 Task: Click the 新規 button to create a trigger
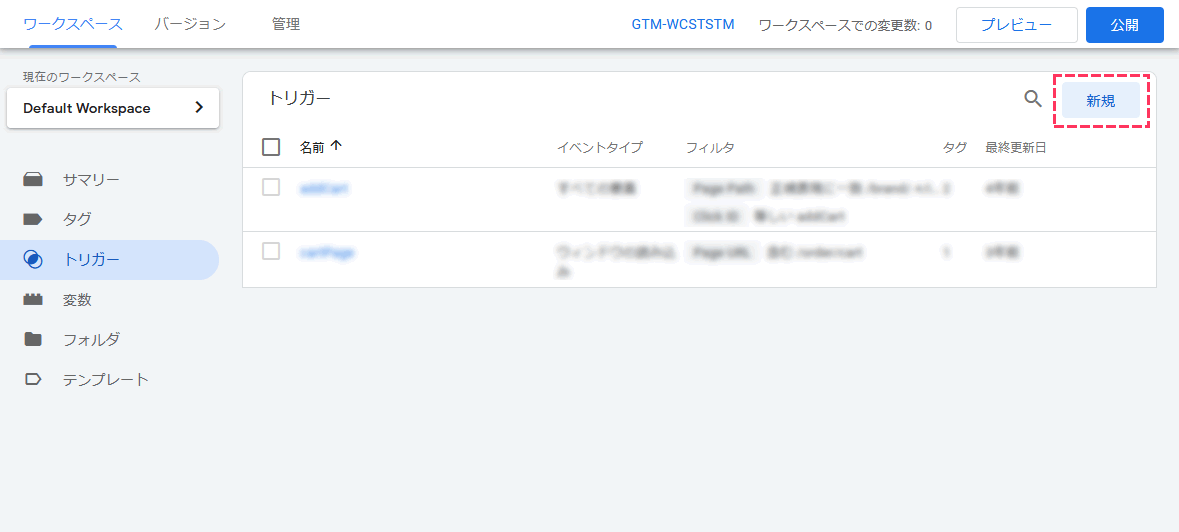pos(1101,101)
